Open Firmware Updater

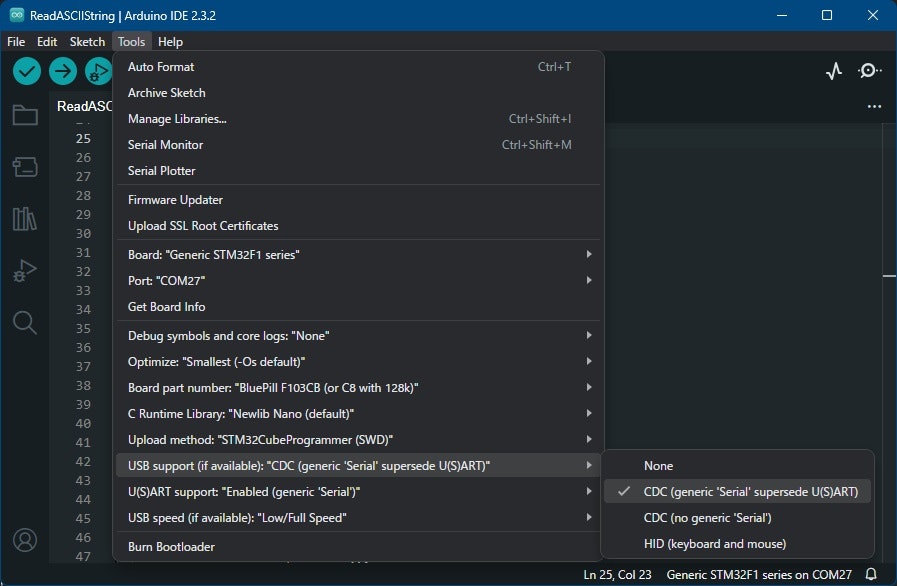359,200
